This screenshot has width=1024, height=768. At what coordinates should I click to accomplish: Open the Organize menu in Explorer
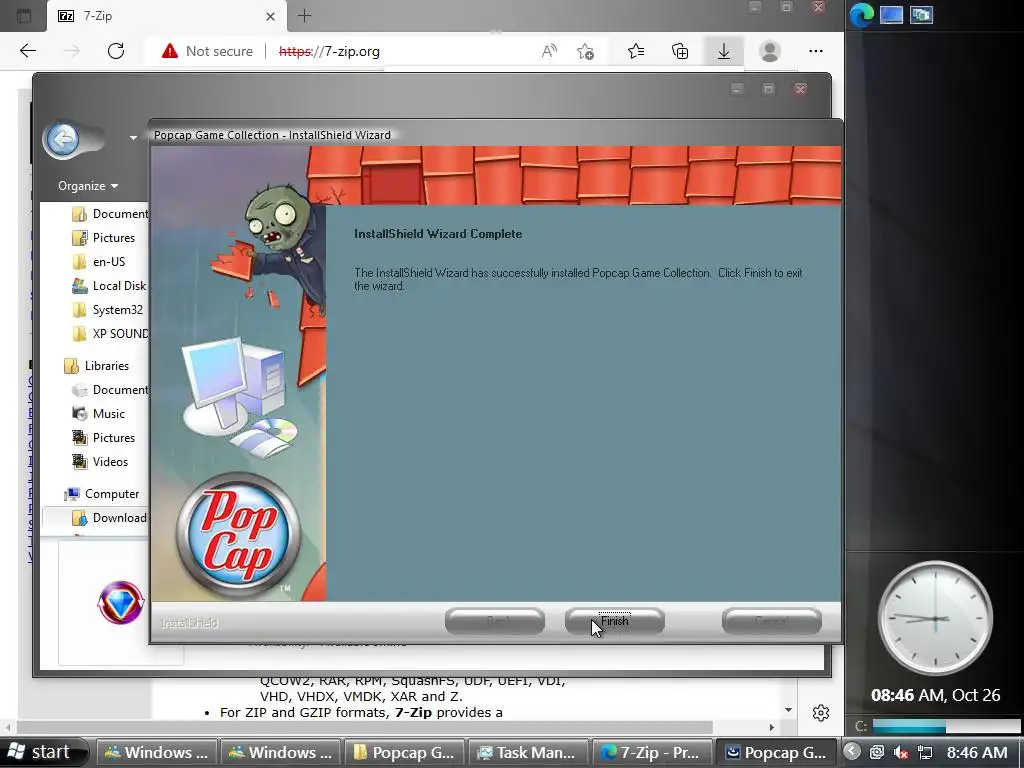pyautogui.click(x=88, y=186)
